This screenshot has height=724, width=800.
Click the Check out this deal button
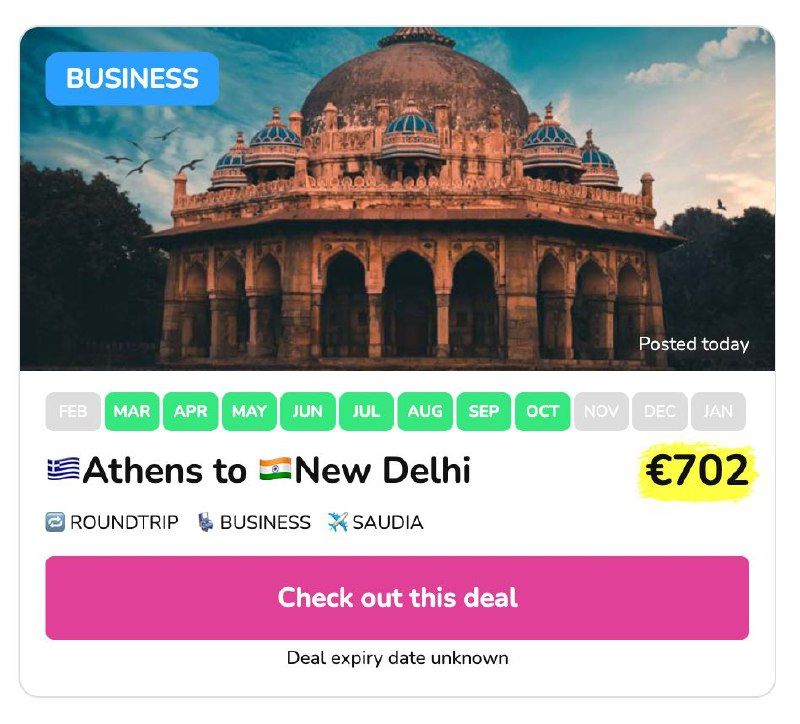[x=397, y=597]
